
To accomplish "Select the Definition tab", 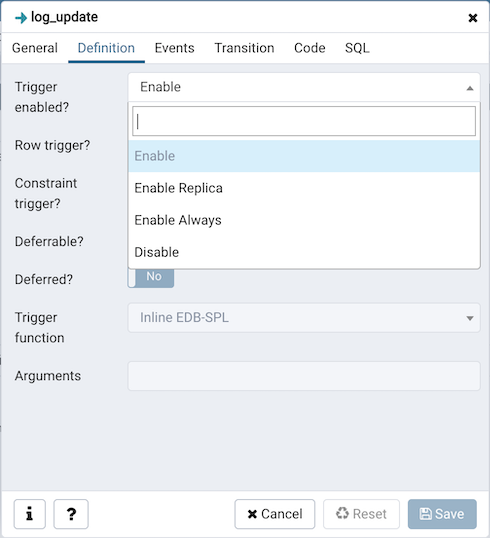I will coord(106,48).
